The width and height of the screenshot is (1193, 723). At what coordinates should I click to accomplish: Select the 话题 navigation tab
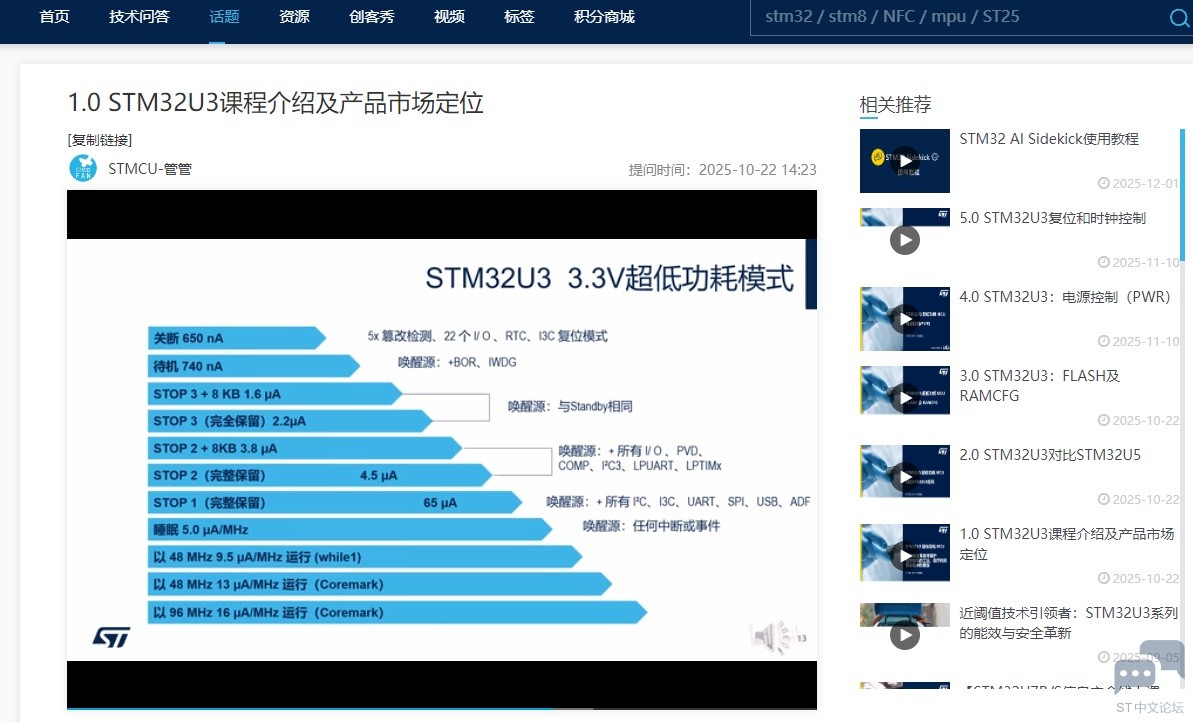[224, 17]
